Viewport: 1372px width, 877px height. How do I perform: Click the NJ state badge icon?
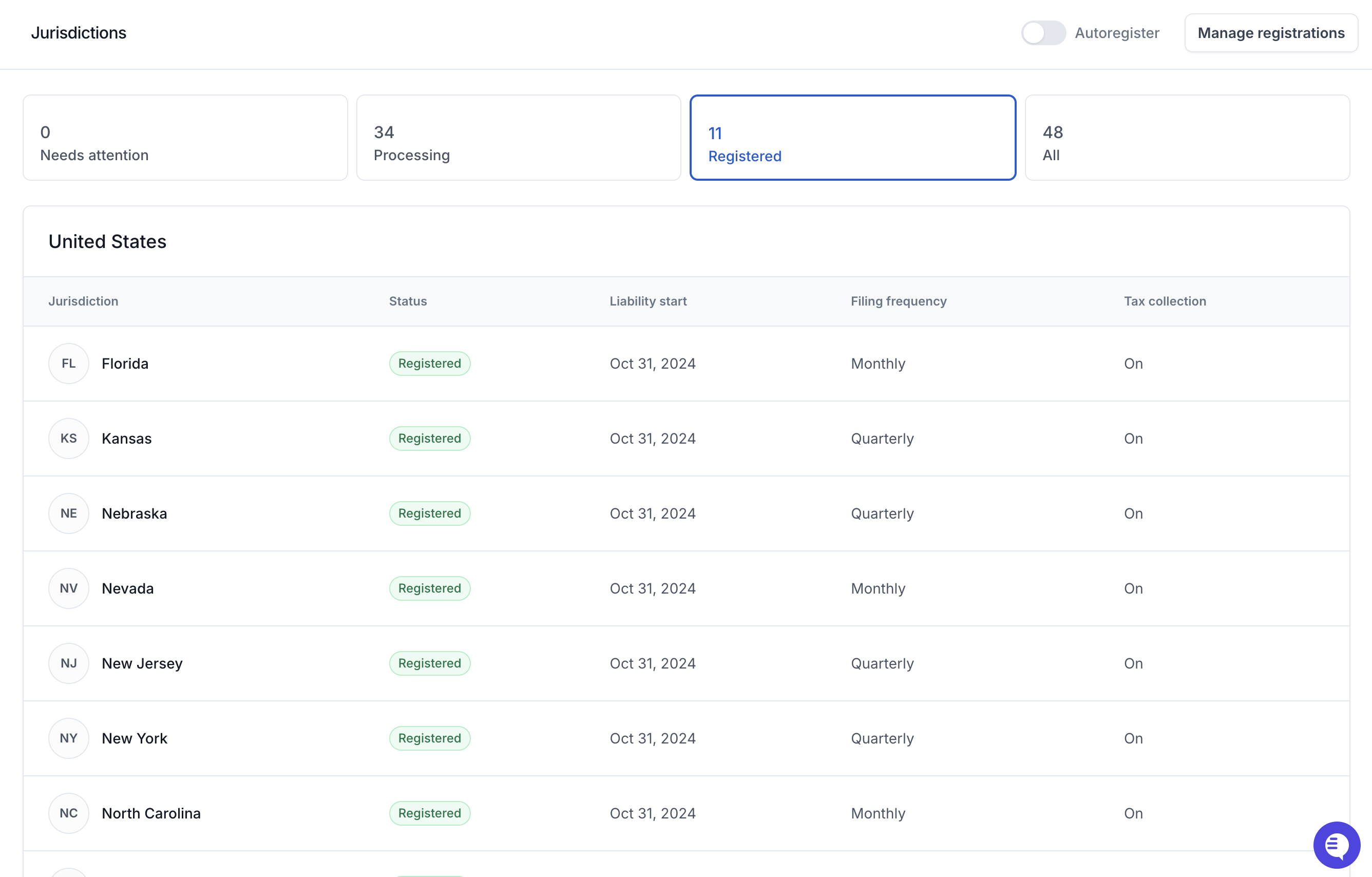(x=68, y=663)
